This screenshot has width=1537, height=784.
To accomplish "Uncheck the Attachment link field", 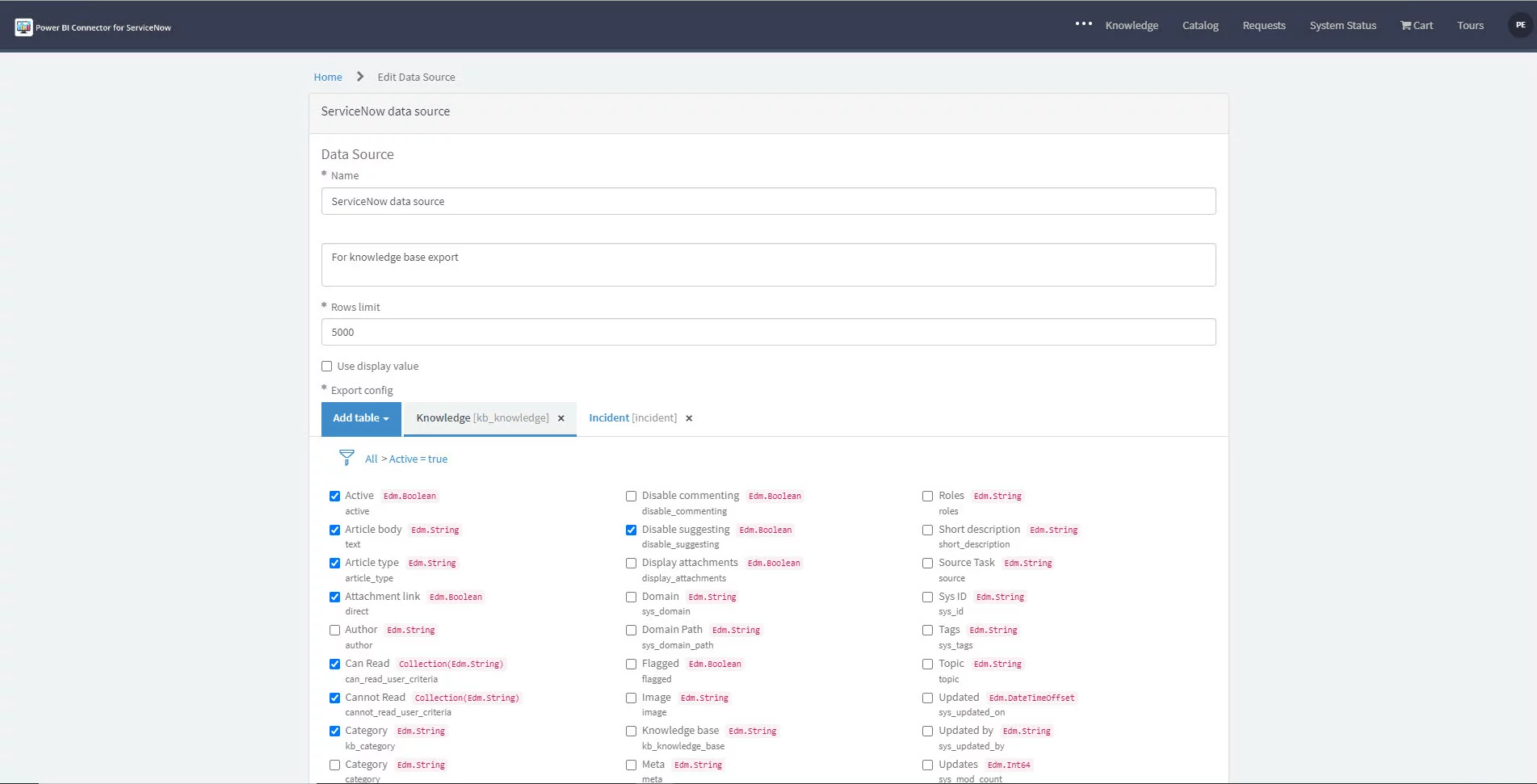I will pyautogui.click(x=334, y=597).
